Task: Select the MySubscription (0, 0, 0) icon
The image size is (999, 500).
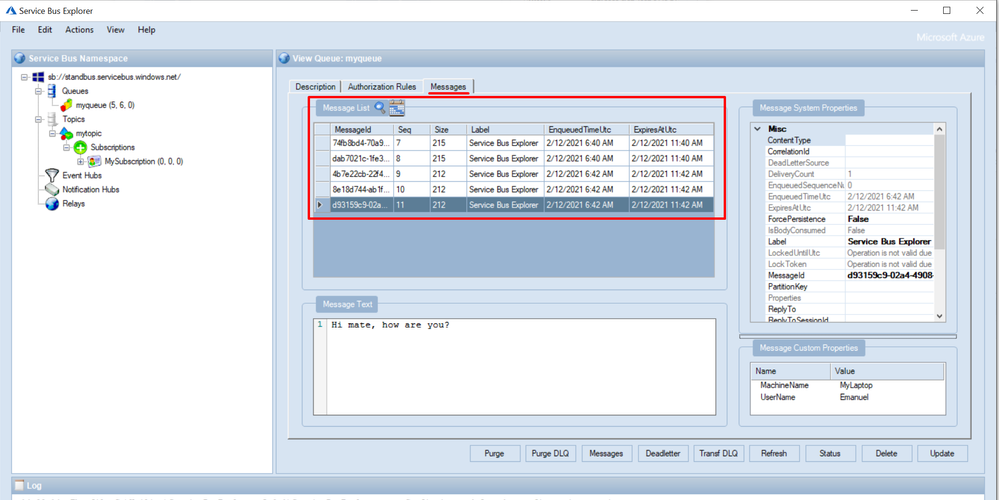Action: [94, 161]
